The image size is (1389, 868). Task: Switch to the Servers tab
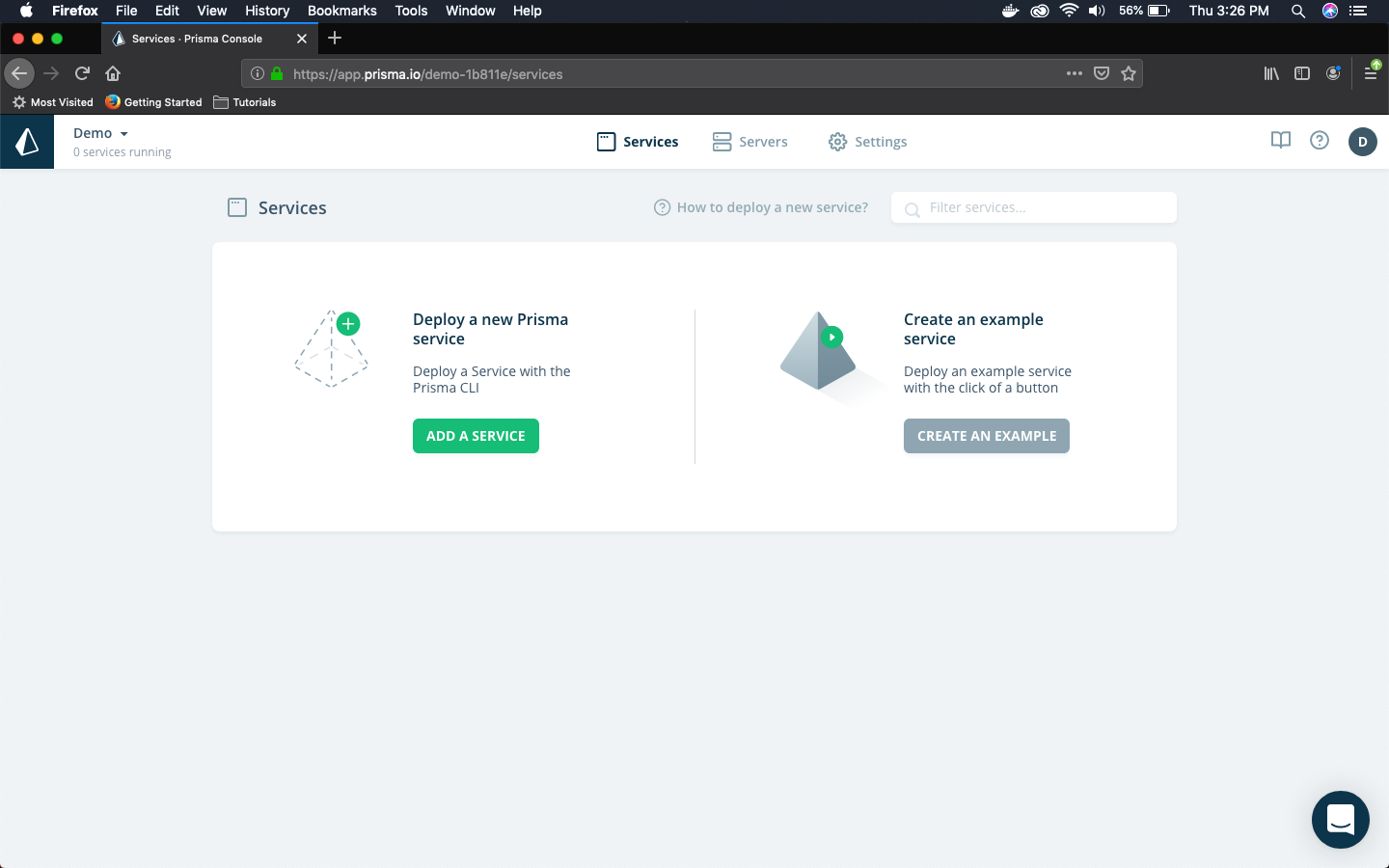point(750,142)
